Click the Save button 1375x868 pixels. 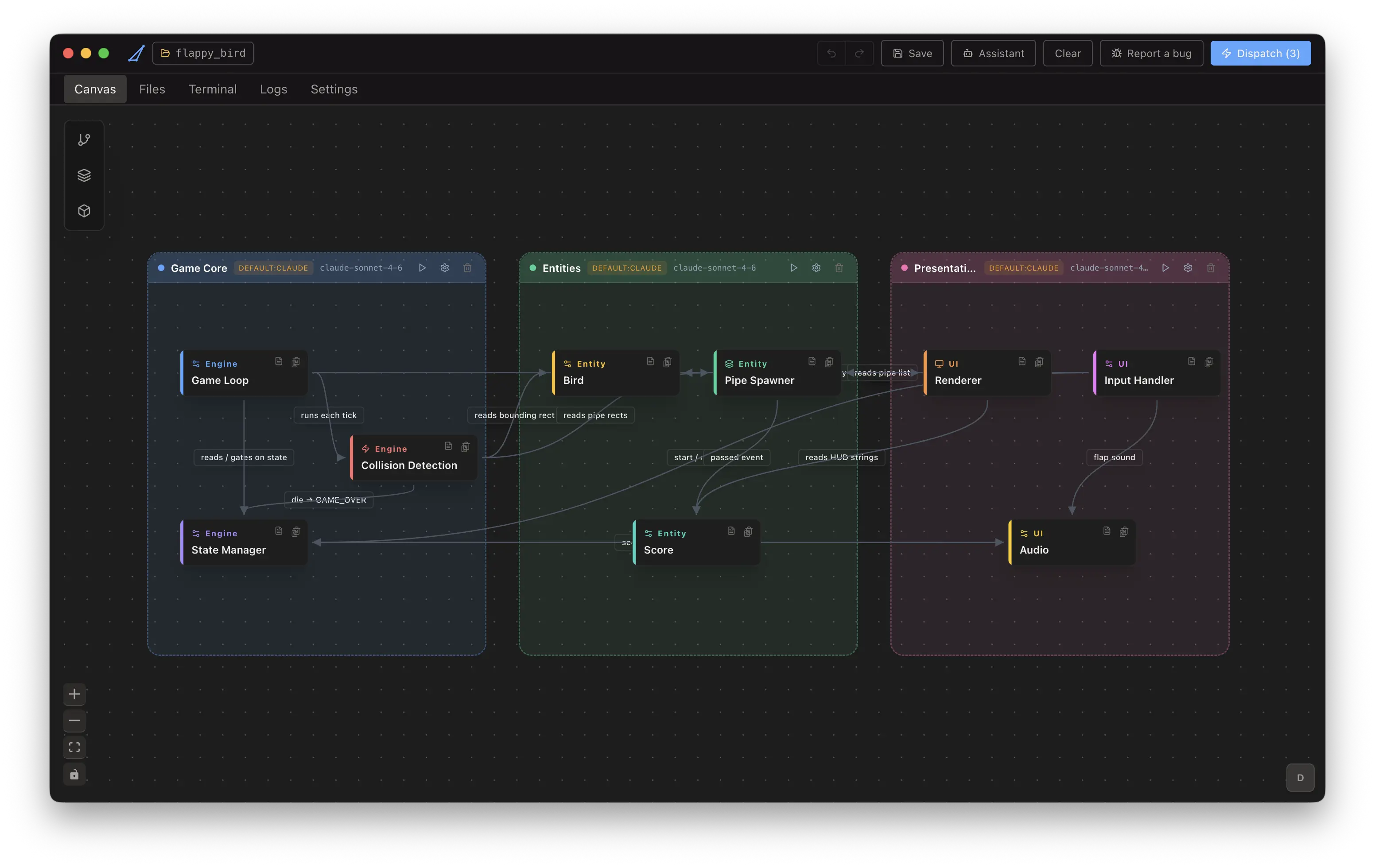pos(913,53)
